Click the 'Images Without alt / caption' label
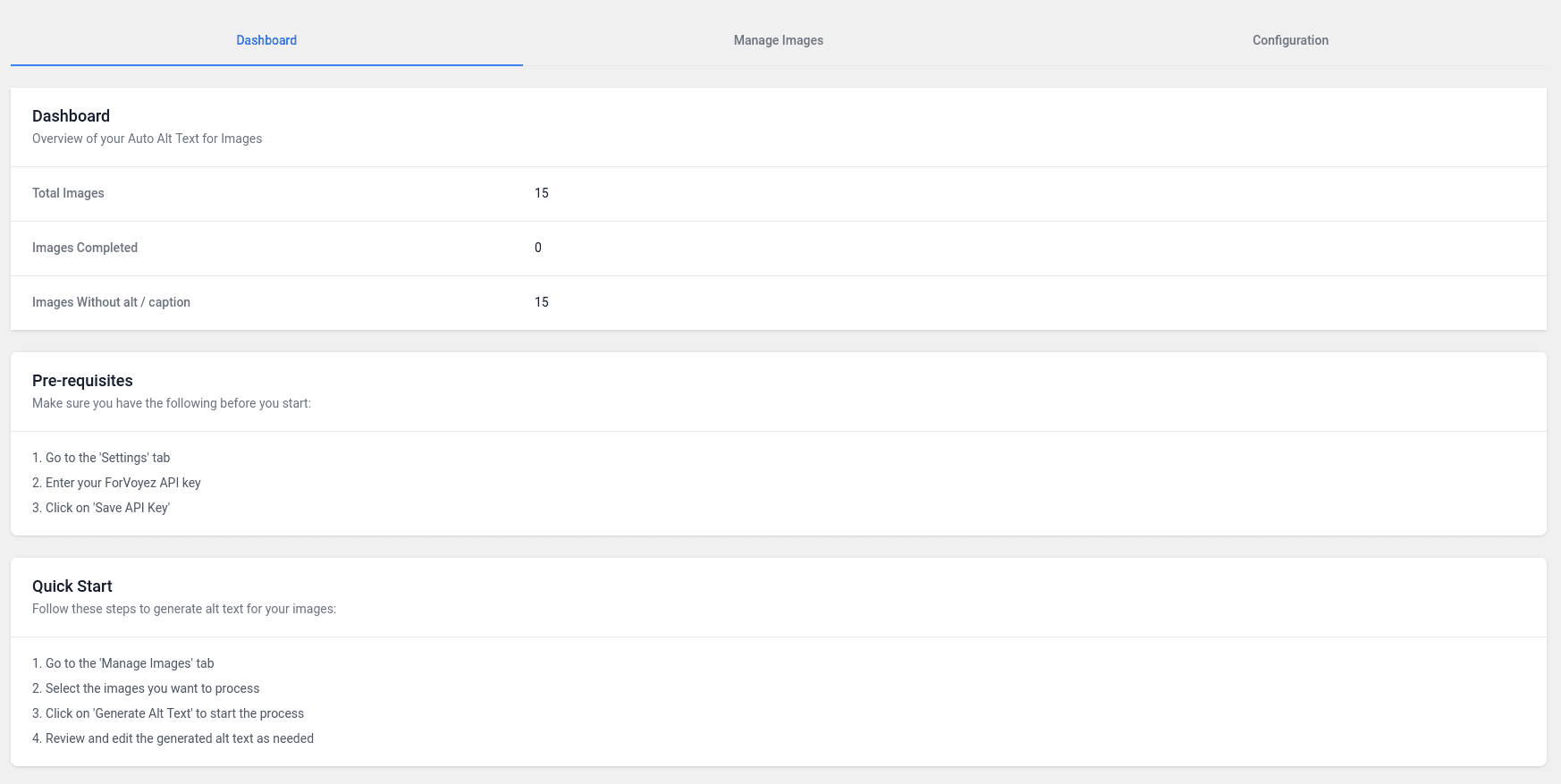The height and width of the screenshot is (784, 1561). pos(111,302)
